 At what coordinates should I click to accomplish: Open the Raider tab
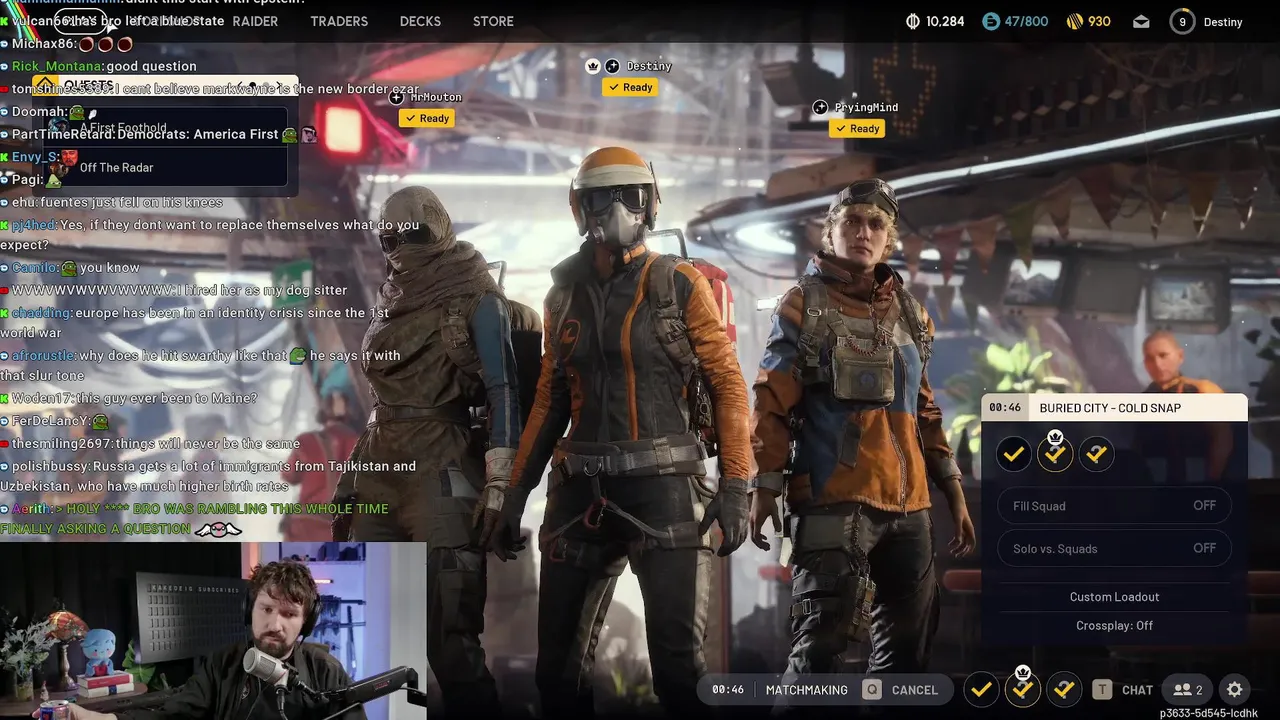tap(255, 21)
